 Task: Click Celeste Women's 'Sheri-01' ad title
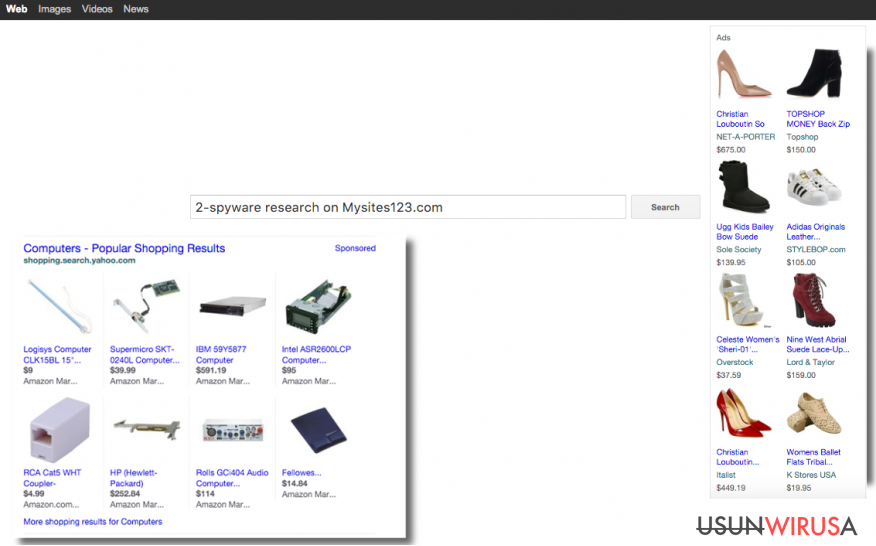tap(748, 344)
